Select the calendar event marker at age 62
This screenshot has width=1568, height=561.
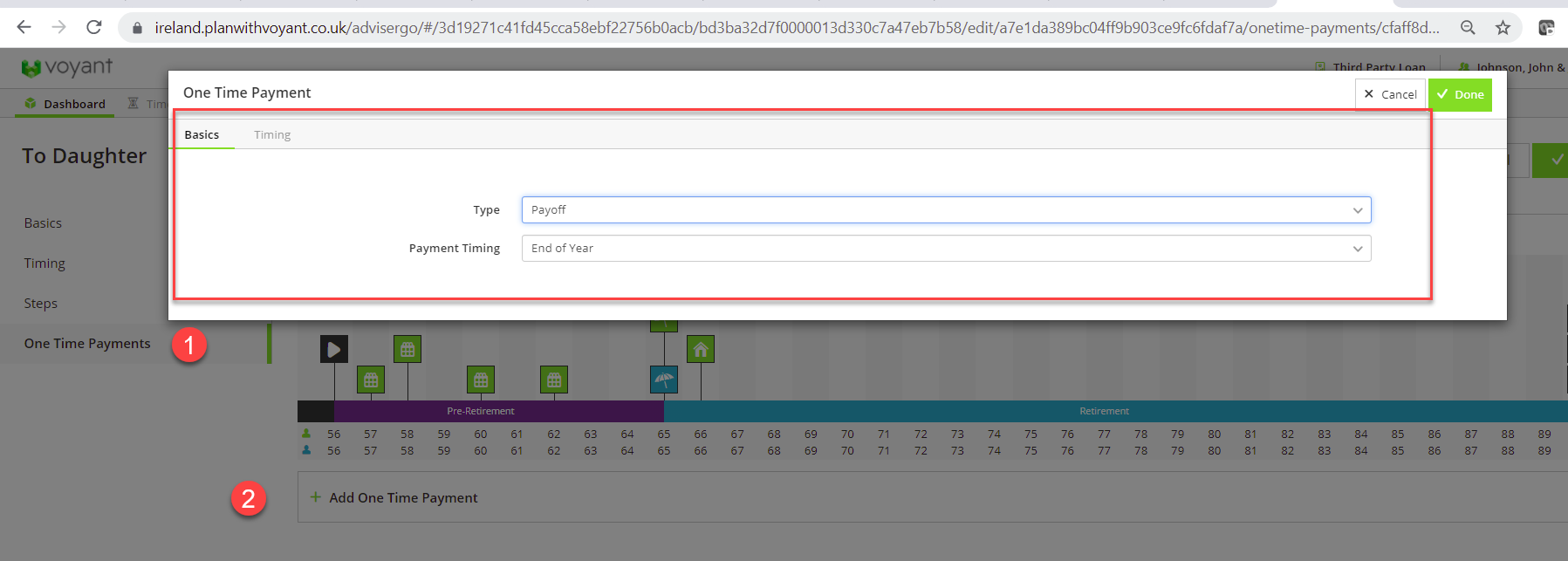554,380
